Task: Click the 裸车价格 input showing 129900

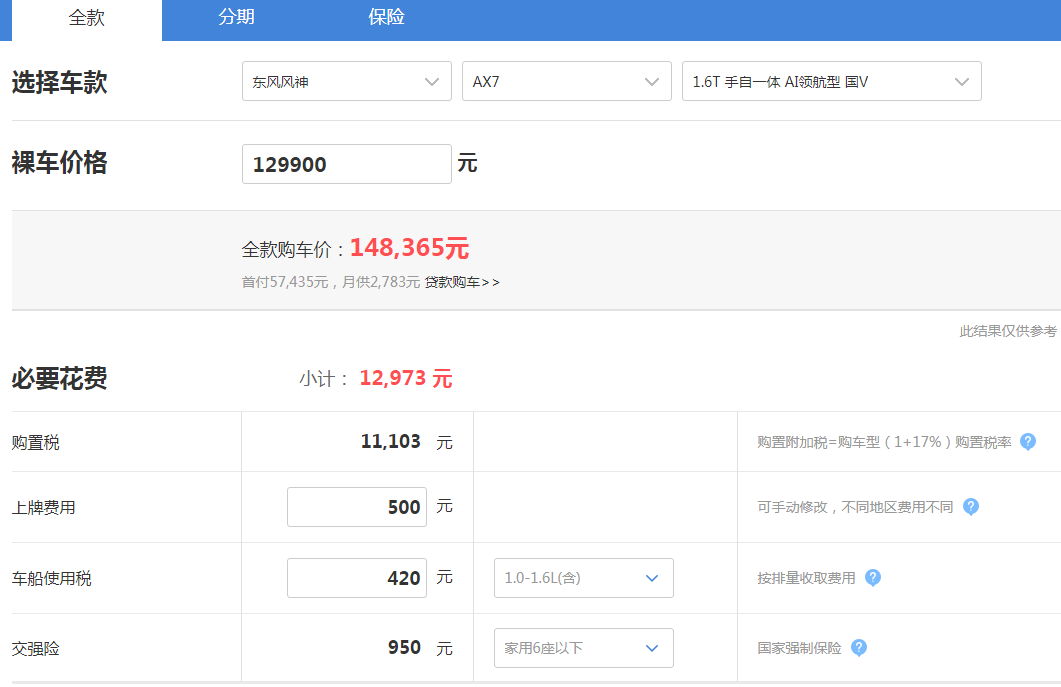Action: [346, 164]
